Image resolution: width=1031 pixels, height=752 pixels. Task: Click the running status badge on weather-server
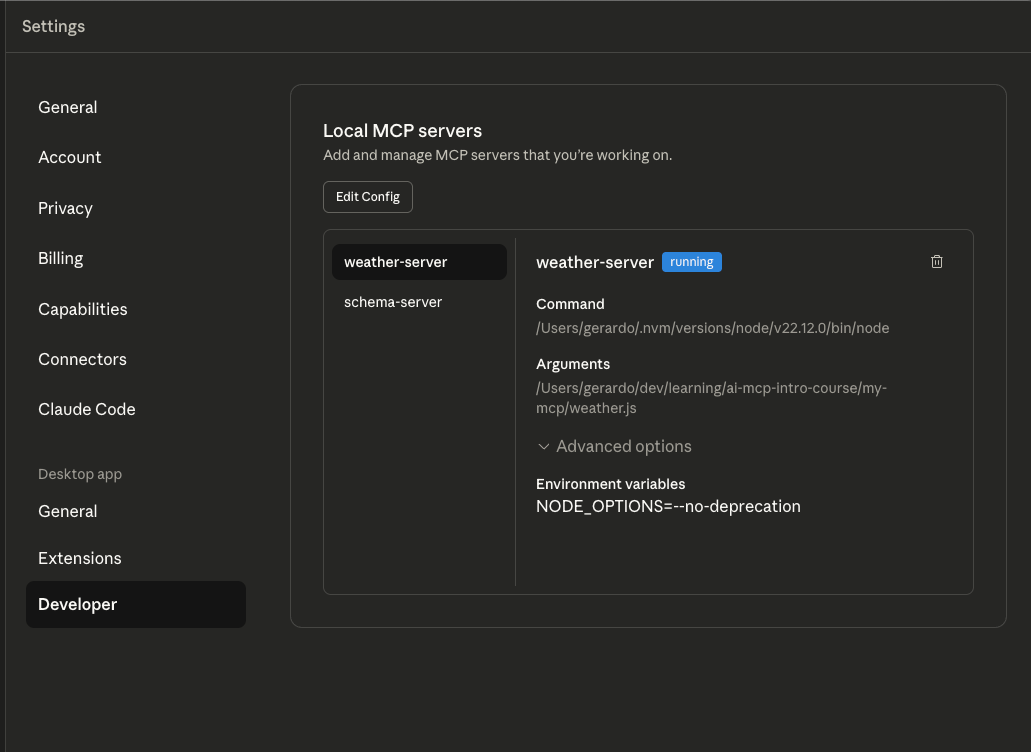coord(691,262)
